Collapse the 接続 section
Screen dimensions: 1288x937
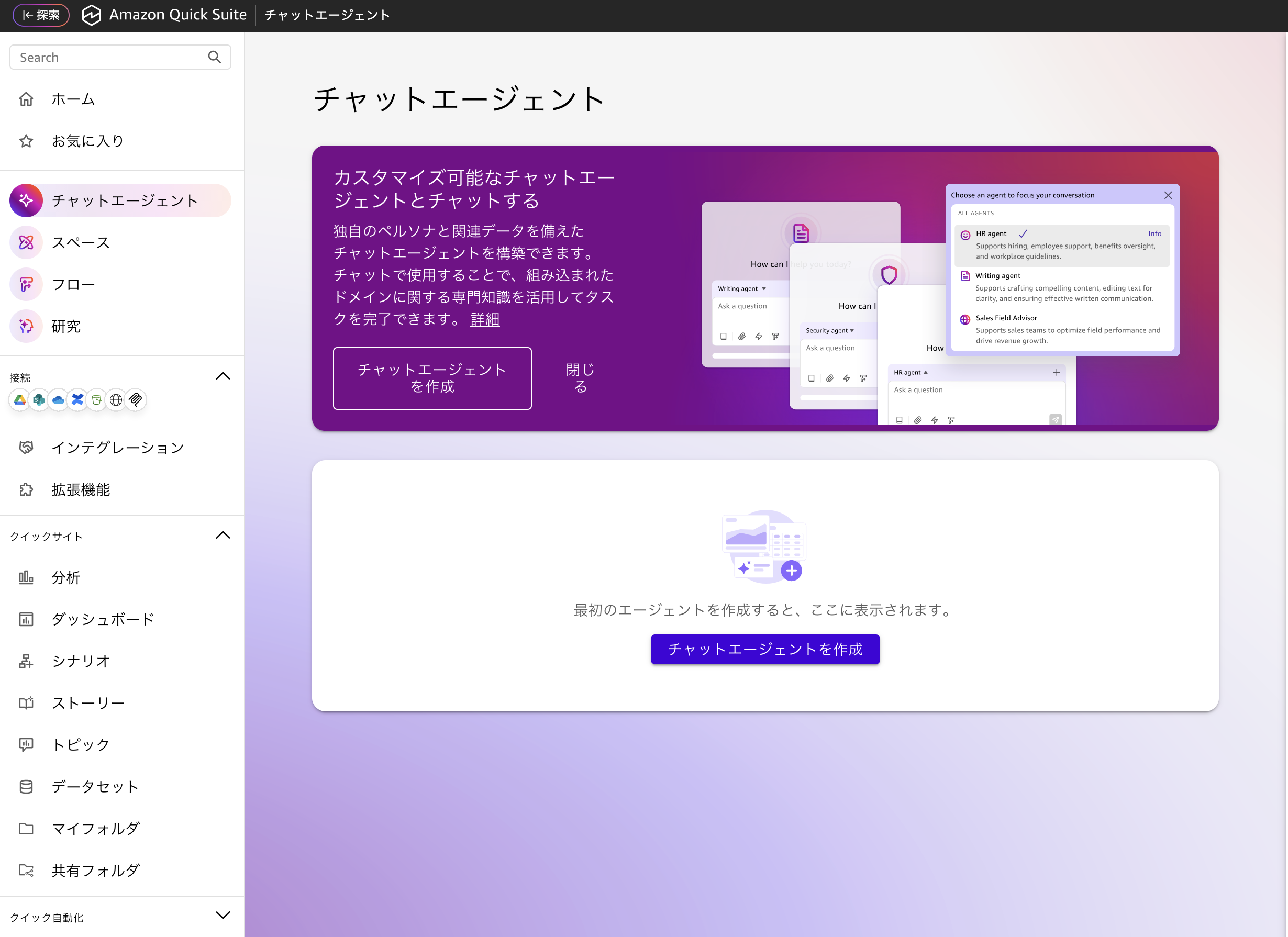[x=223, y=376]
